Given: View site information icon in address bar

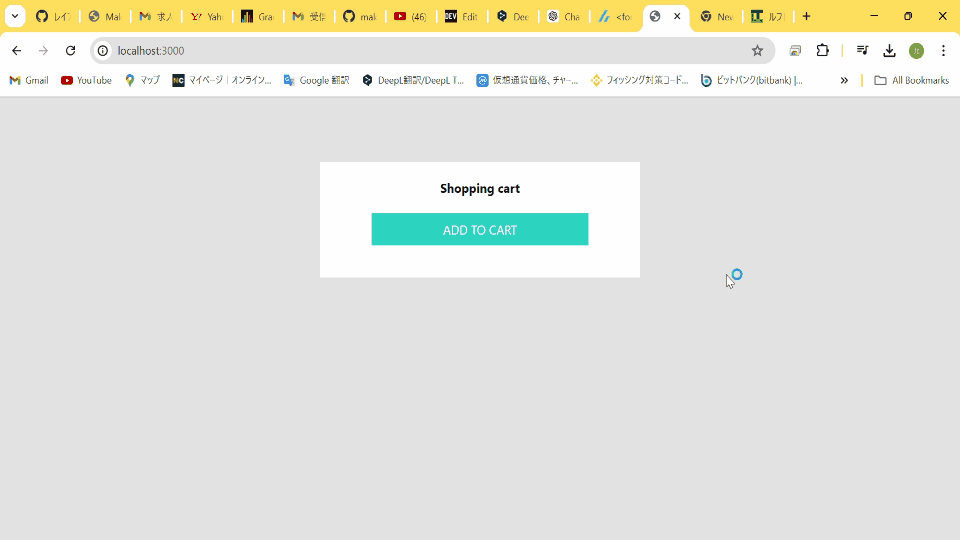Looking at the screenshot, I should tap(103, 51).
